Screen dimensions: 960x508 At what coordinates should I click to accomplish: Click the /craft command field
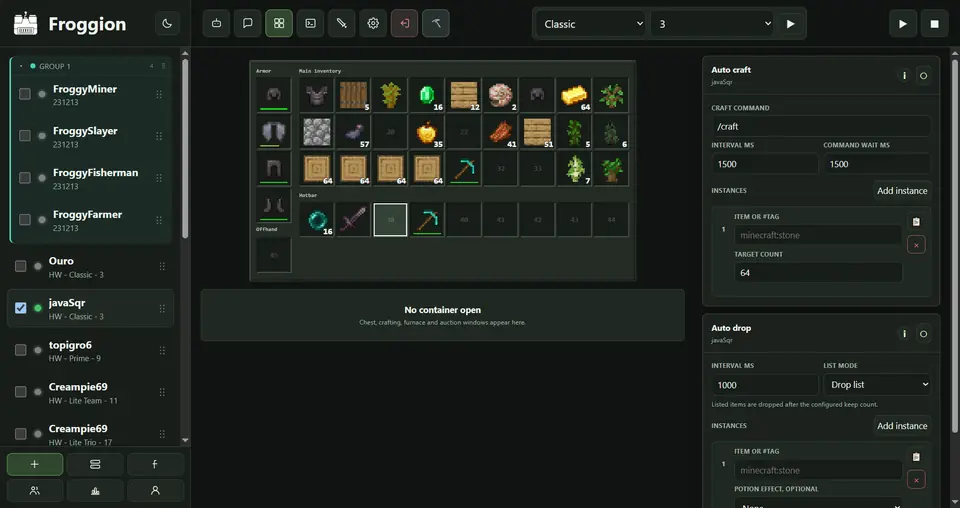tap(820, 126)
